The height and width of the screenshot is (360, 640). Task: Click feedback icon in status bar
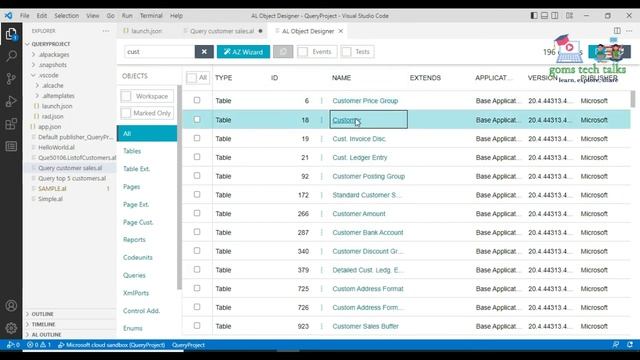click(x=616, y=345)
